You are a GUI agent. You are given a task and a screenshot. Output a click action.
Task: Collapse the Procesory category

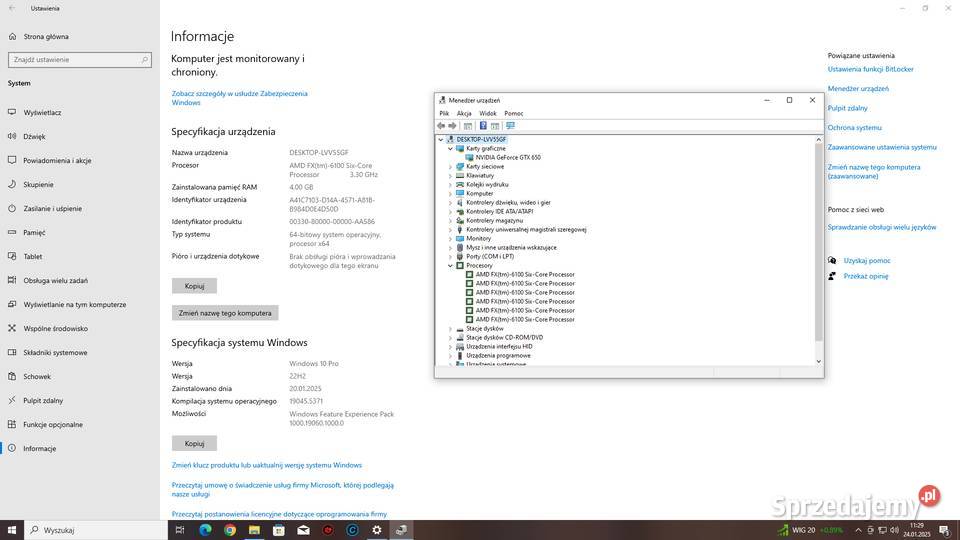click(x=451, y=266)
